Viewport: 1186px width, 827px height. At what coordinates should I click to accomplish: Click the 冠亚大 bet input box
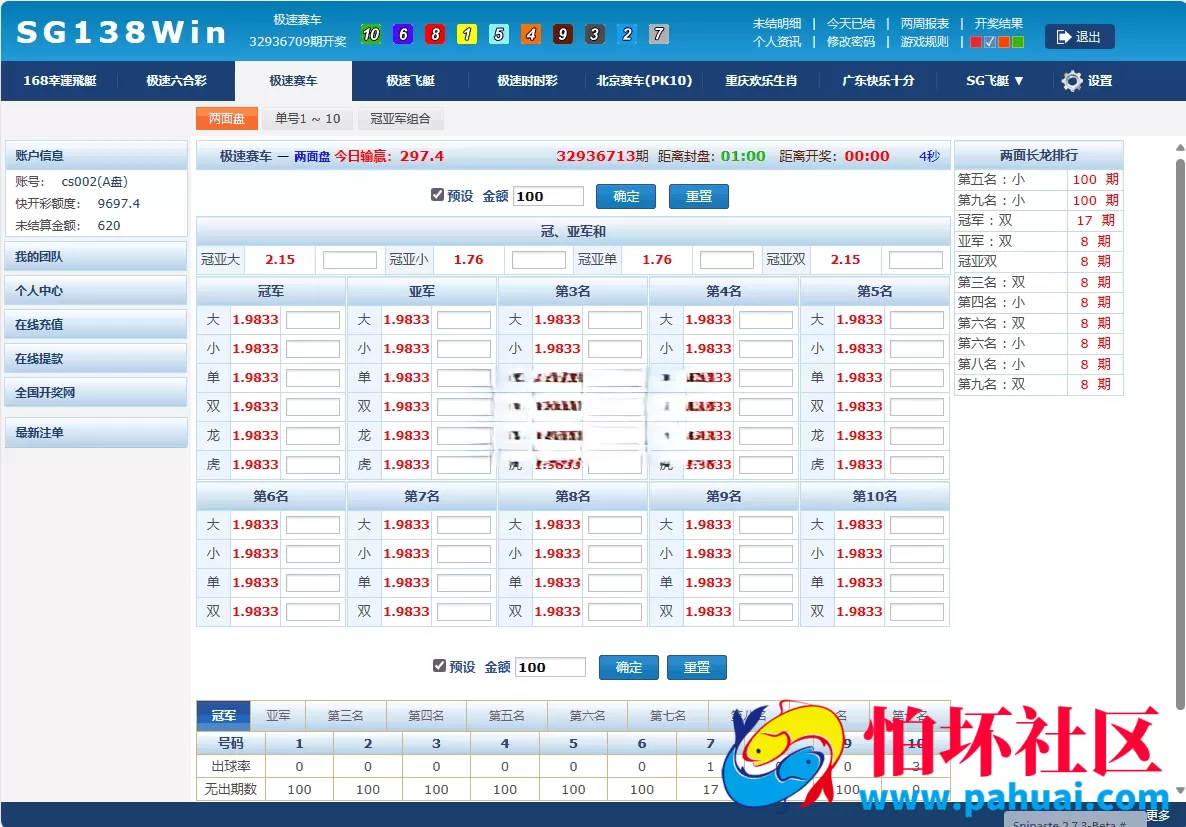click(349, 260)
